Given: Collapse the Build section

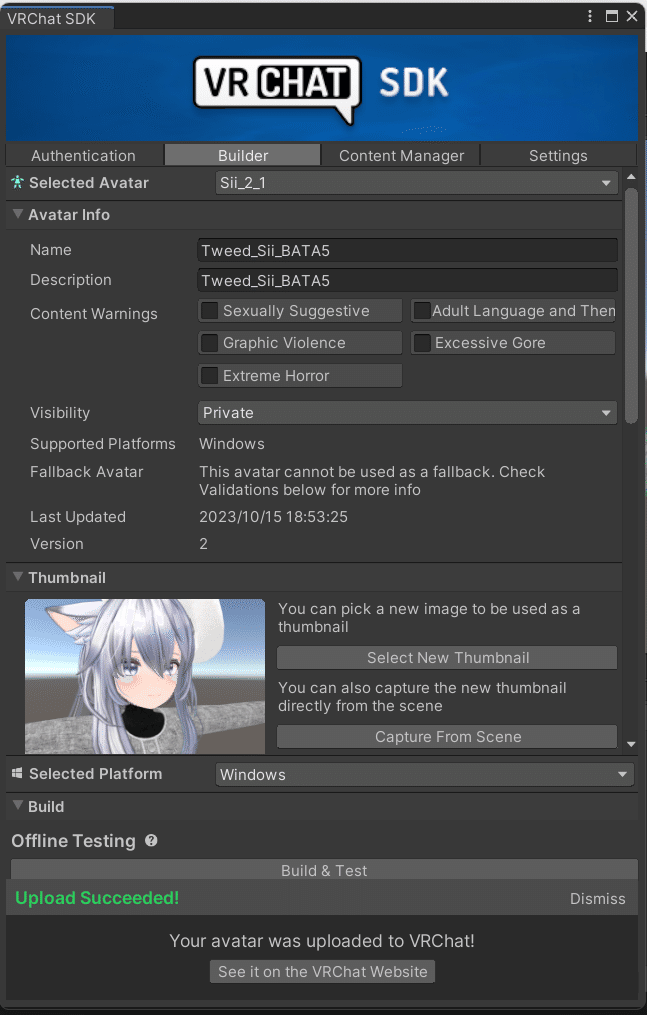Looking at the screenshot, I should [18, 806].
